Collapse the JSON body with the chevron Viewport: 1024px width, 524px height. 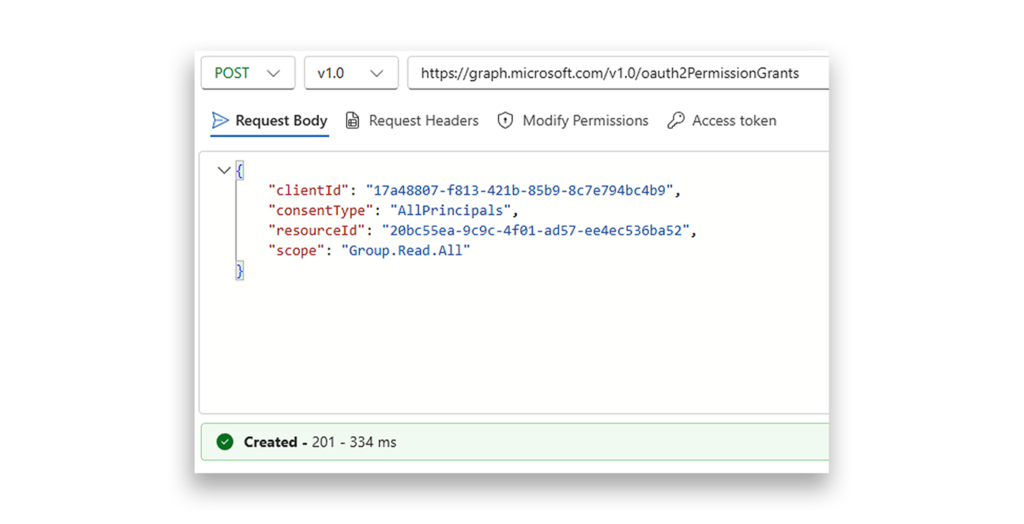pyautogui.click(x=224, y=171)
